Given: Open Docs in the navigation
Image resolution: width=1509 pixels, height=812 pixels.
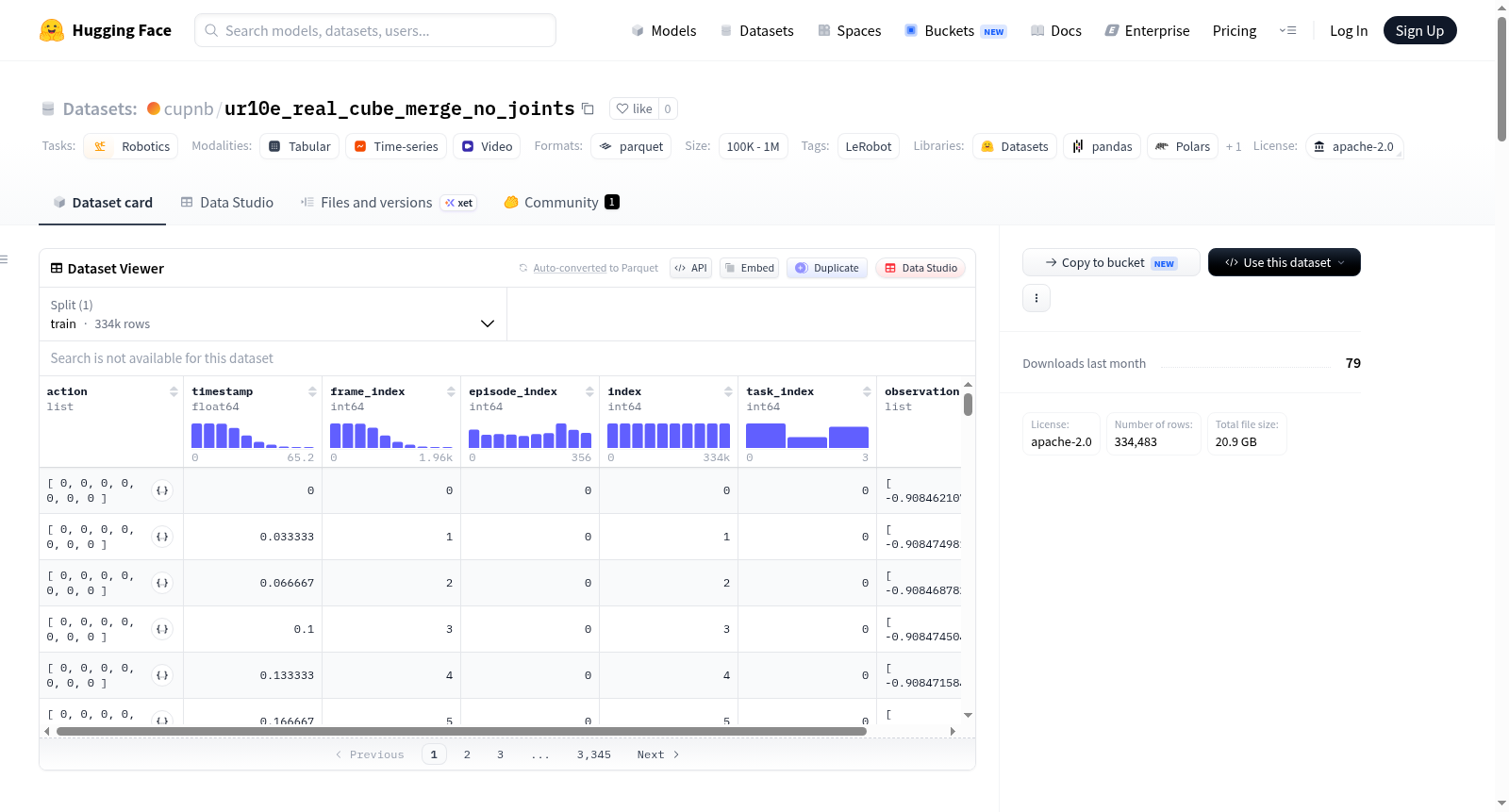Looking at the screenshot, I should point(1056,30).
